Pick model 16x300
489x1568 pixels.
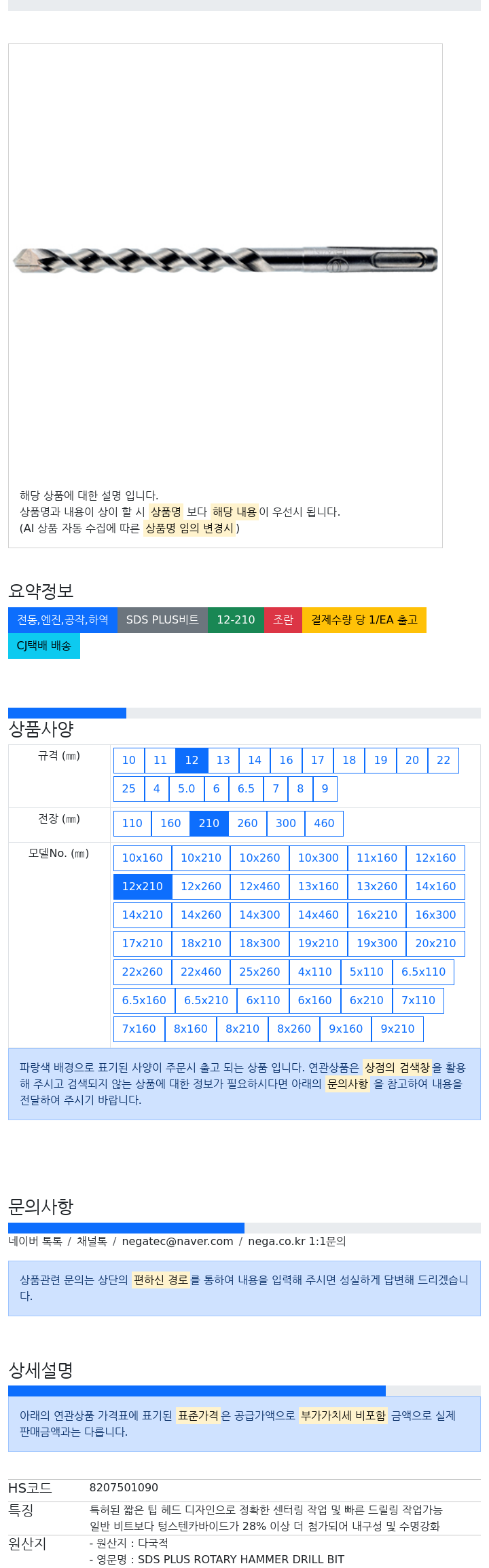coord(435,915)
